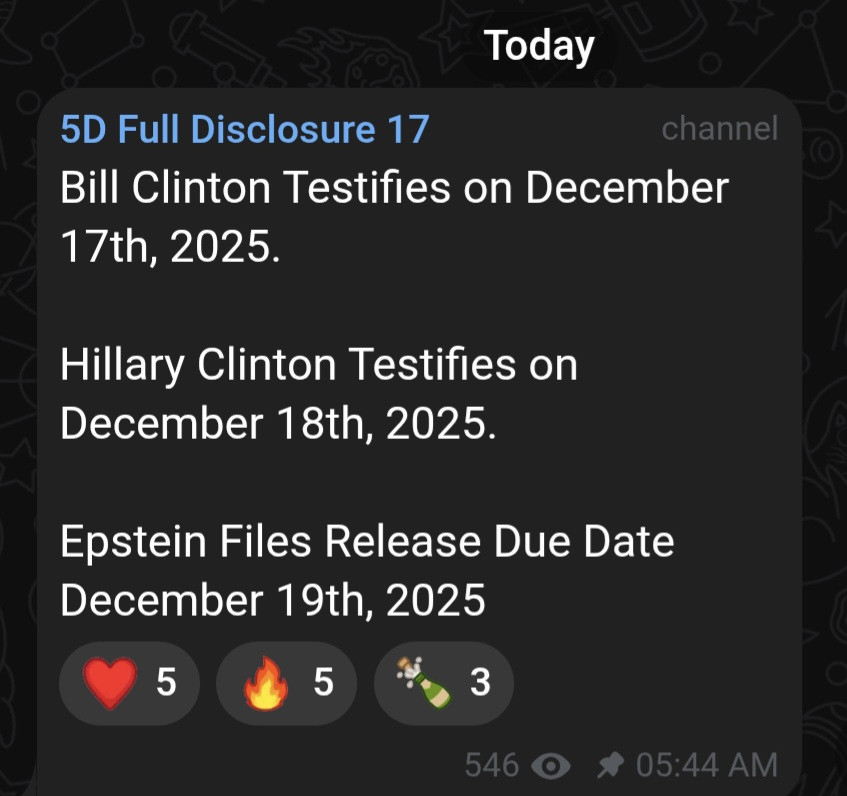
Task: Click the "Bill Clinton Testifies" line
Action: (394, 188)
